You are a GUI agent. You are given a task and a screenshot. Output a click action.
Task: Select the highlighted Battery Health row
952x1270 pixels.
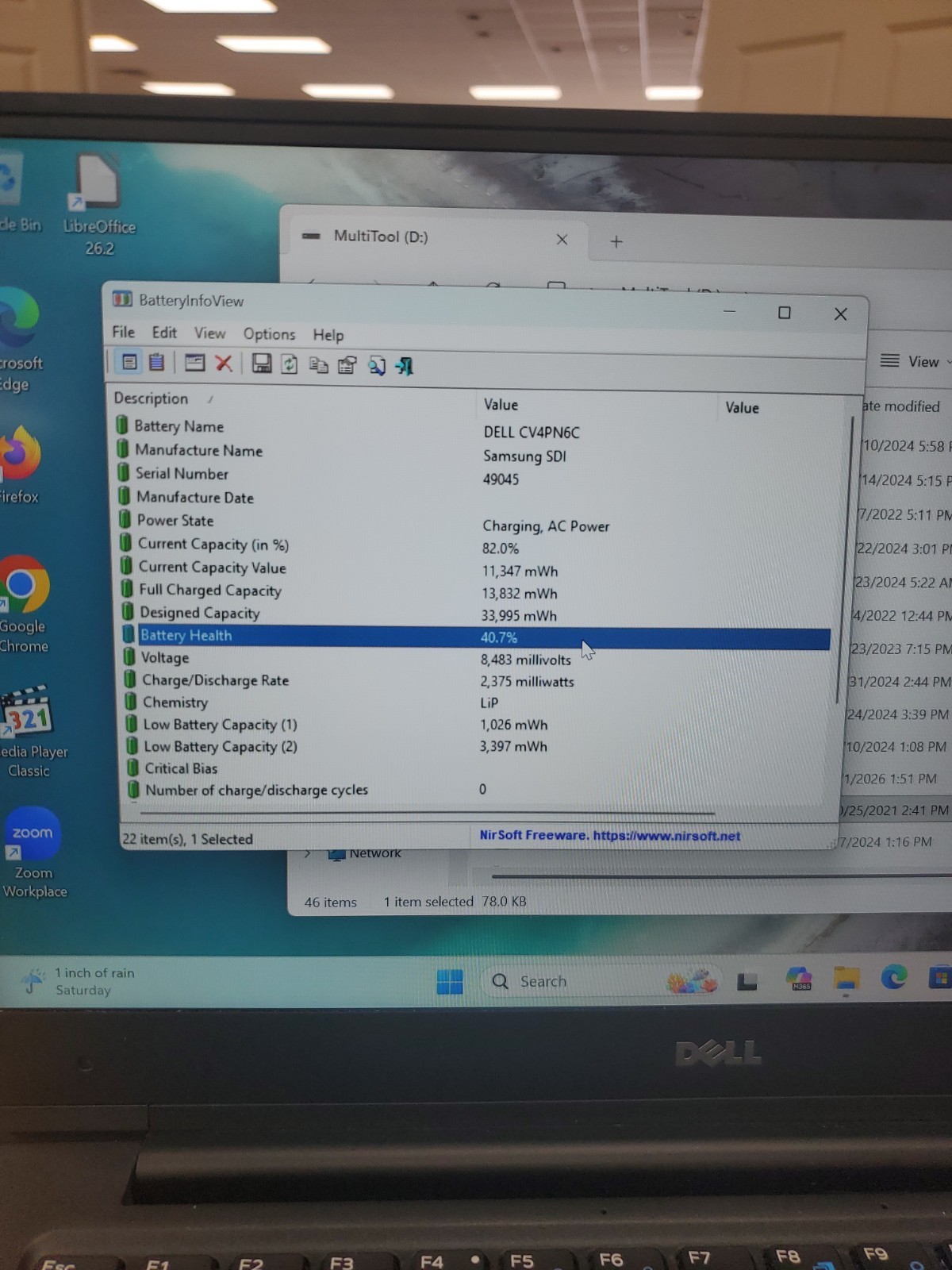tap(475, 637)
